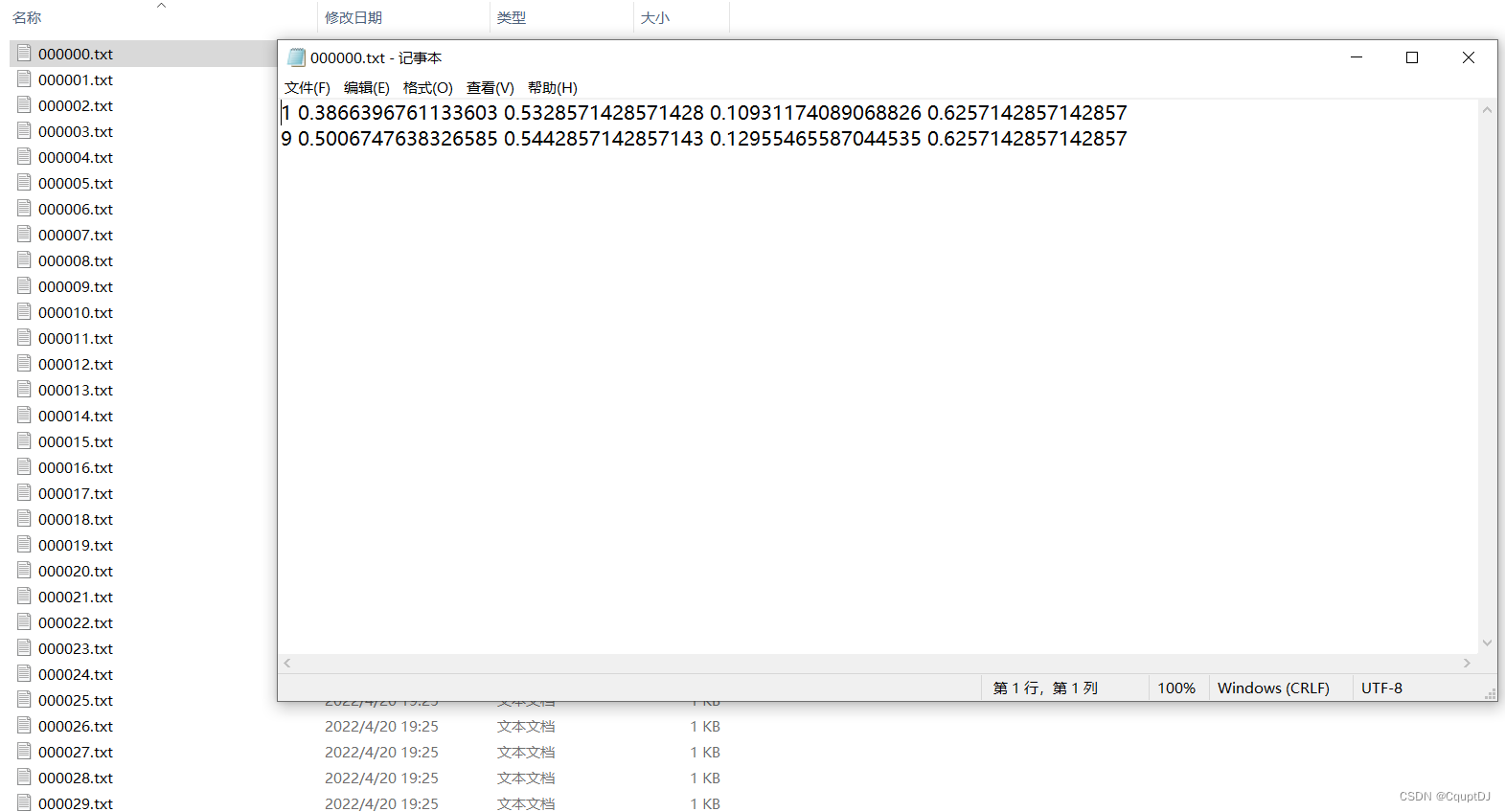Click file icon of 000017.txt
This screenshot has width=1505, height=812.
tap(24, 493)
